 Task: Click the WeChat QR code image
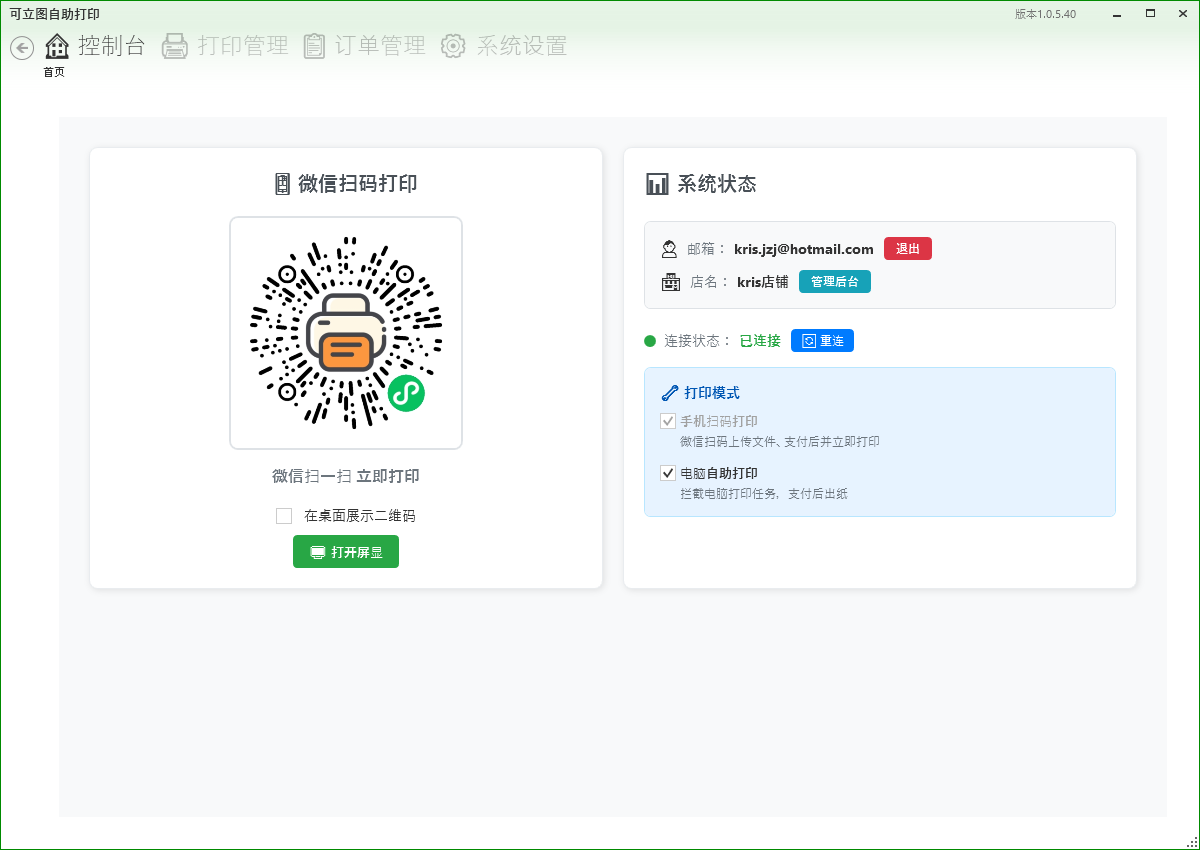(346, 333)
